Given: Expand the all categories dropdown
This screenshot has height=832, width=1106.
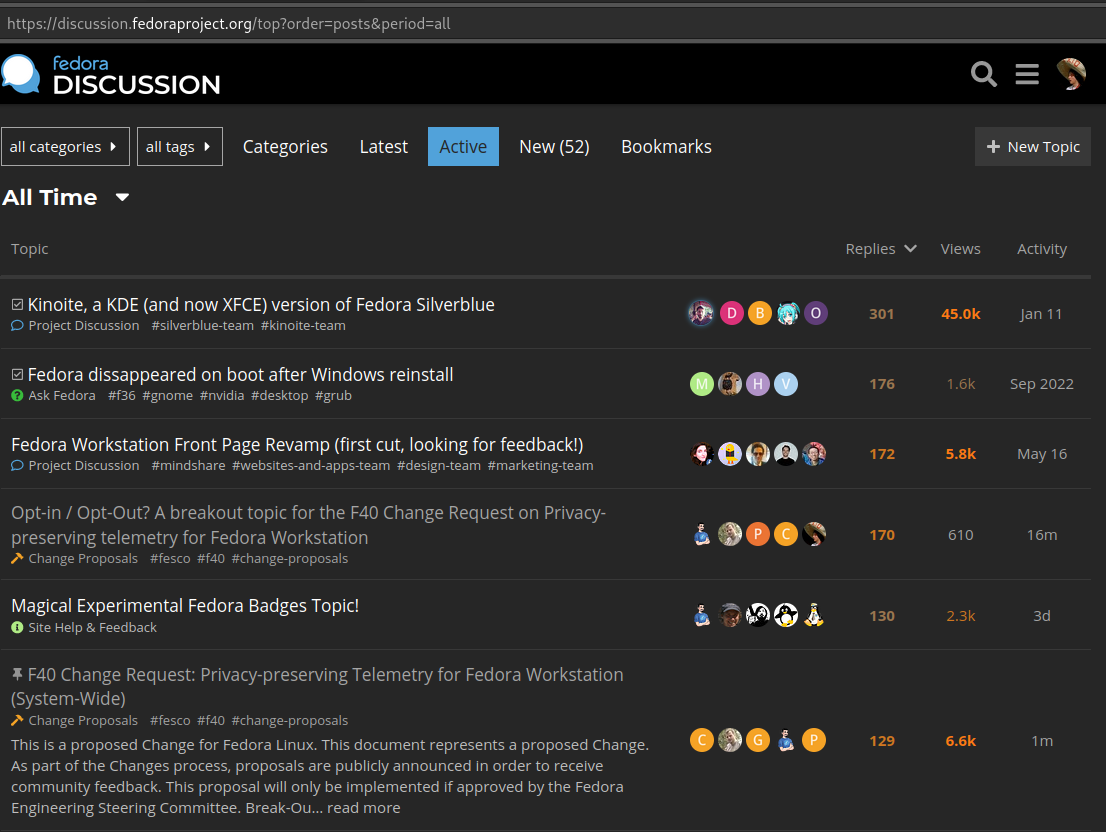Looking at the screenshot, I should [x=65, y=147].
